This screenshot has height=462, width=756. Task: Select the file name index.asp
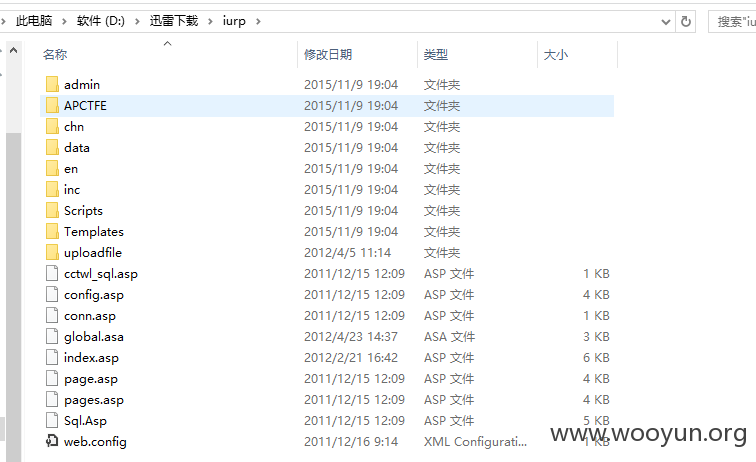point(91,357)
